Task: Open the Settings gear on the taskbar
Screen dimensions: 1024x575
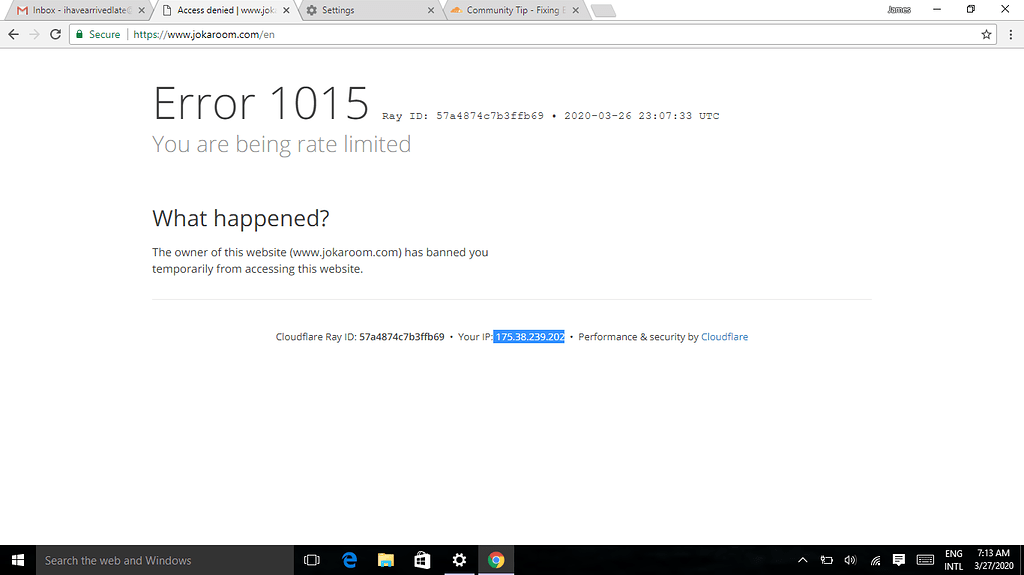Action: coord(459,560)
